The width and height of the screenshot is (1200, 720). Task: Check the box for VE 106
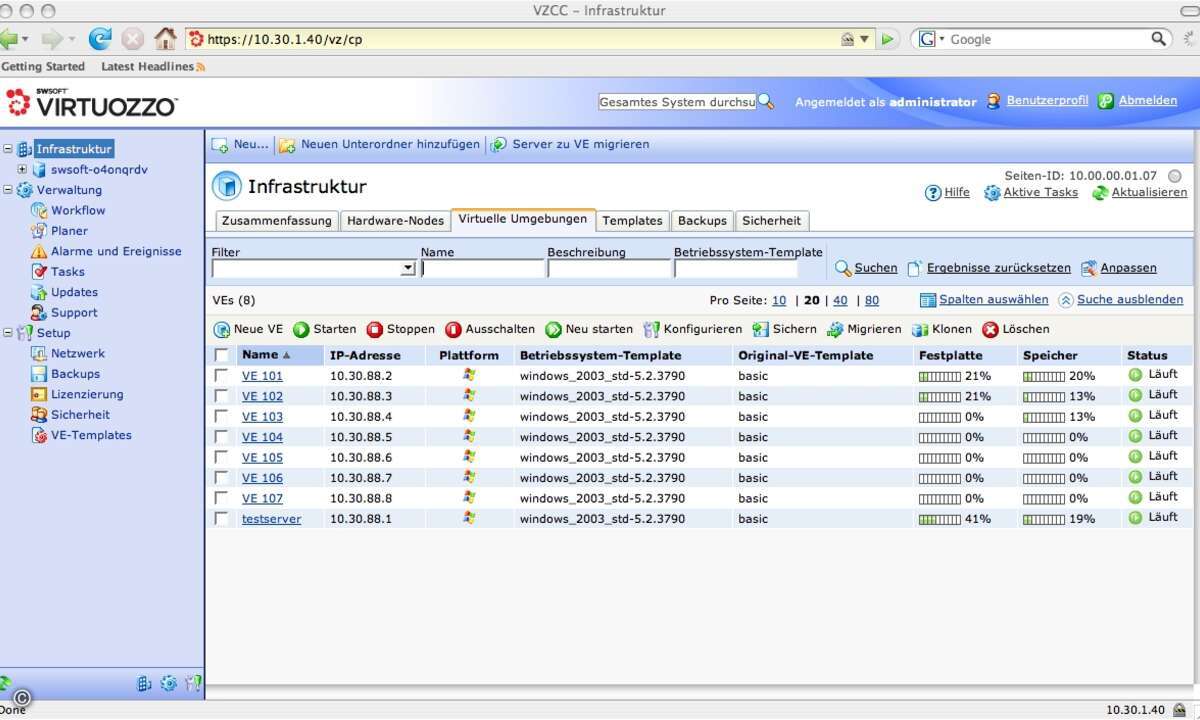click(222, 478)
